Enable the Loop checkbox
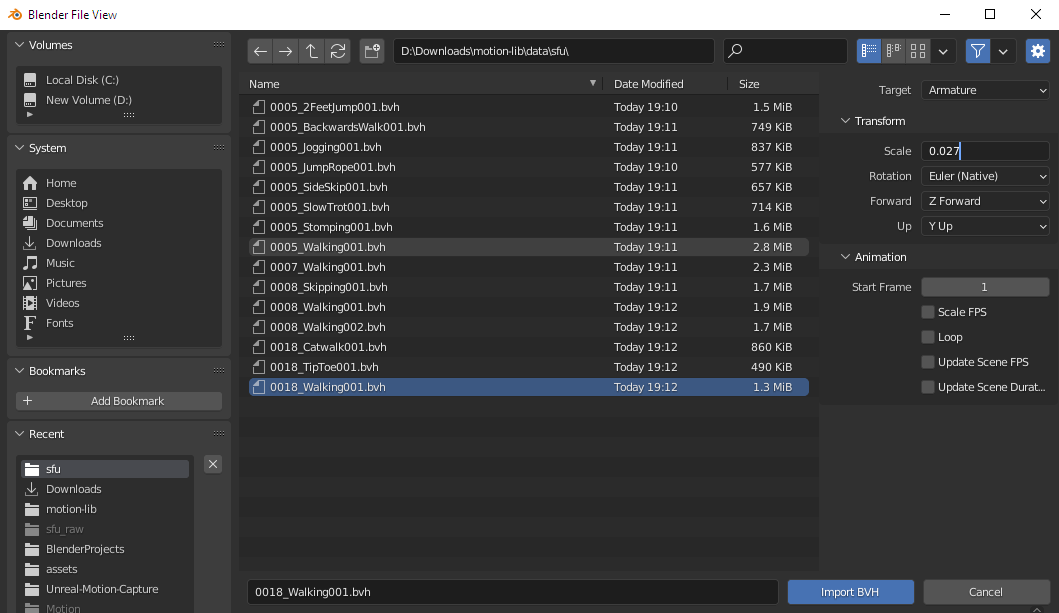The width and height of the screenshot is (1059, 613). (x=928, y=337)
